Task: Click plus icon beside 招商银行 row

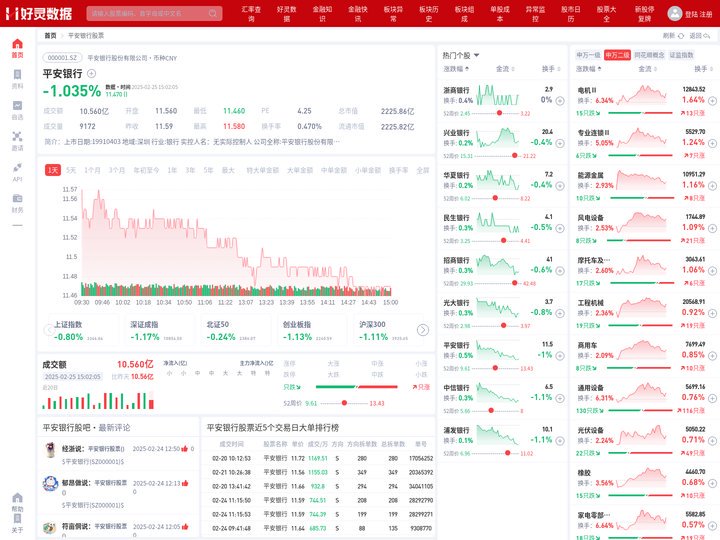Action: pos(560,271)
